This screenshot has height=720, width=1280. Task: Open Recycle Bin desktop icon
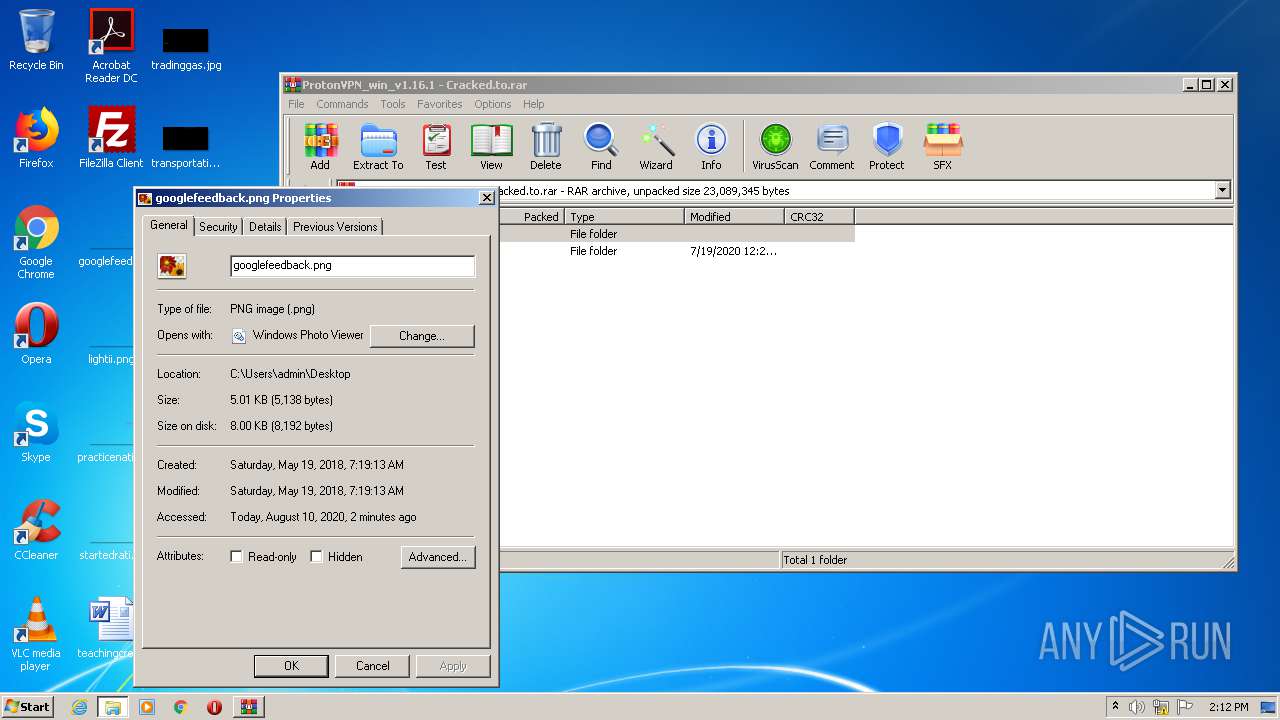[36, 40]
